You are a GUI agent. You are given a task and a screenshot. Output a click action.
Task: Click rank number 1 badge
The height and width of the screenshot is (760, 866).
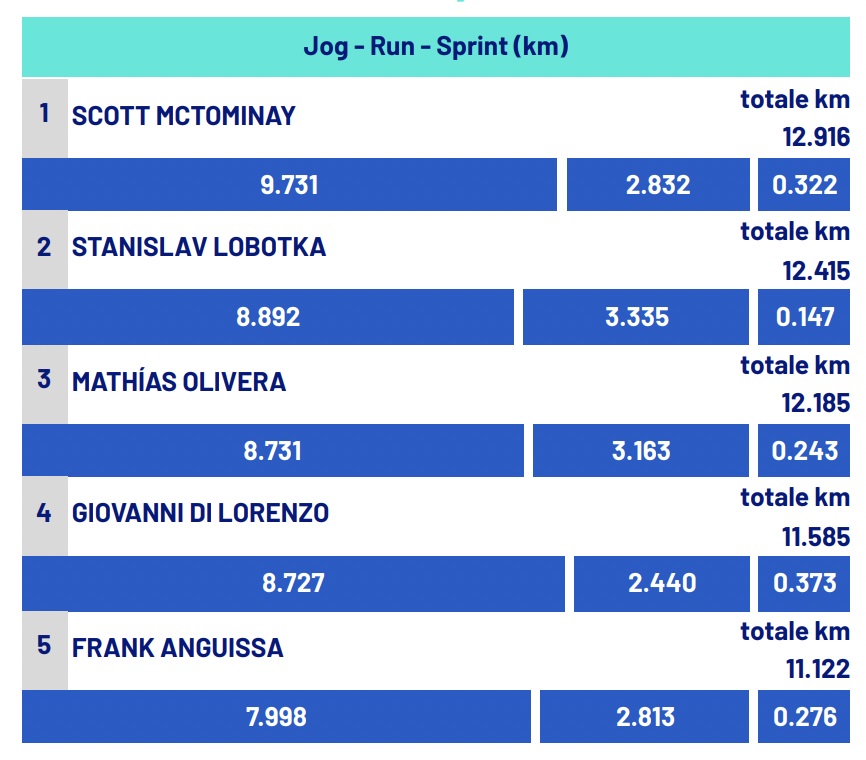click(44, 113)
